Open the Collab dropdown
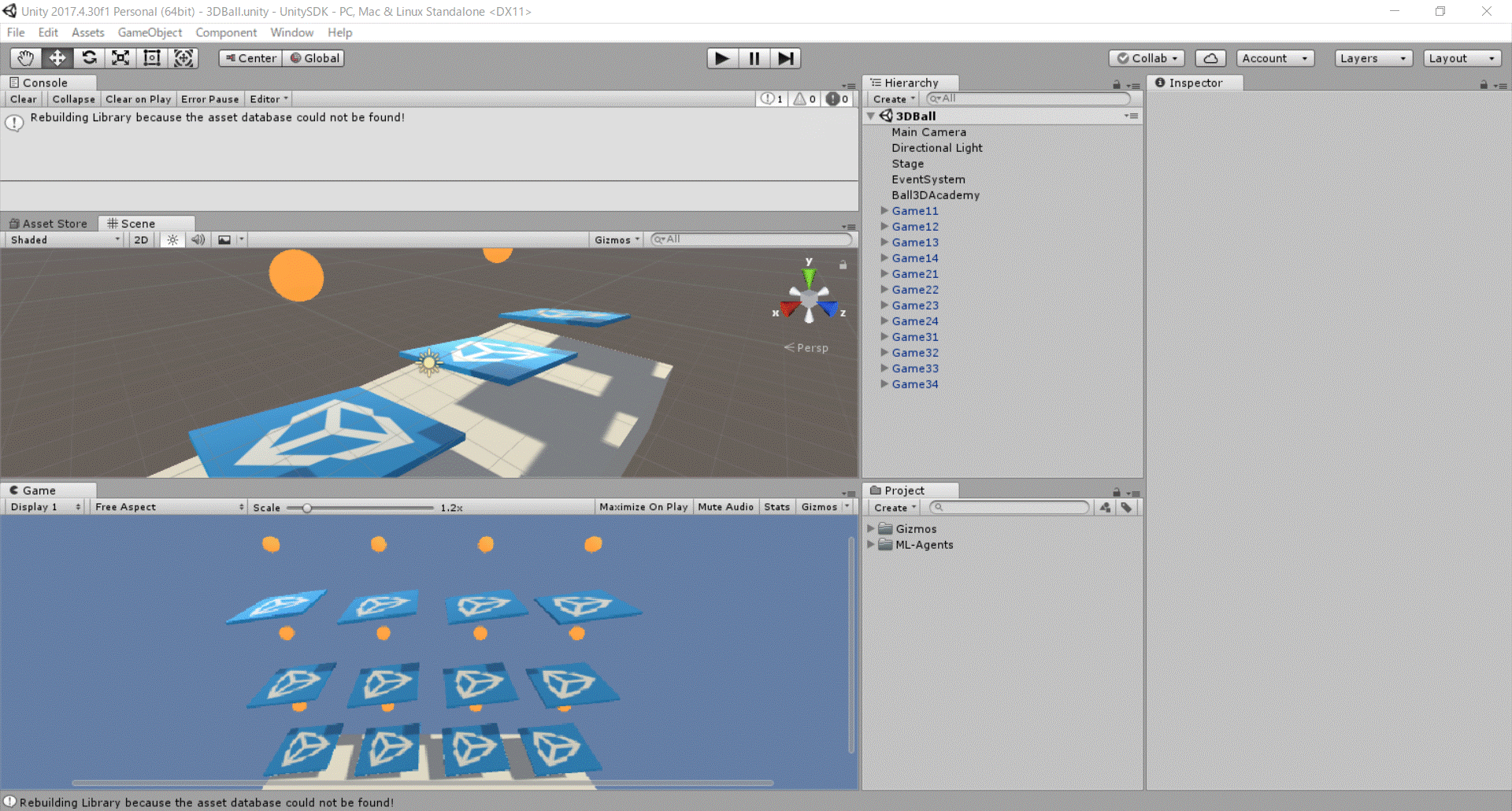Image resolution: width=1512 pixels, height=811 pixels. point(1147,58)
